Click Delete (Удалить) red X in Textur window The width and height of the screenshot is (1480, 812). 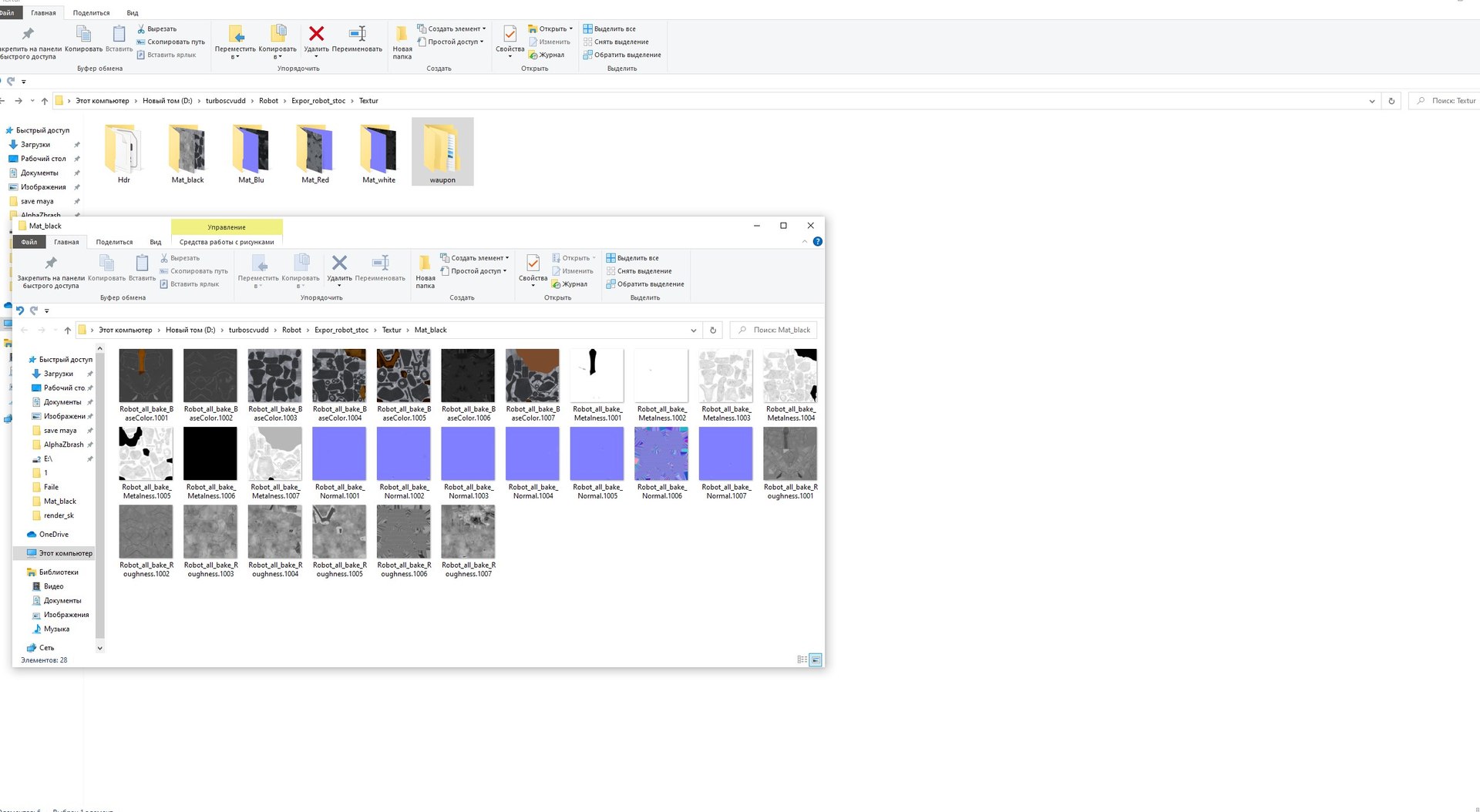pyautogui.click(x=316, y=40)
